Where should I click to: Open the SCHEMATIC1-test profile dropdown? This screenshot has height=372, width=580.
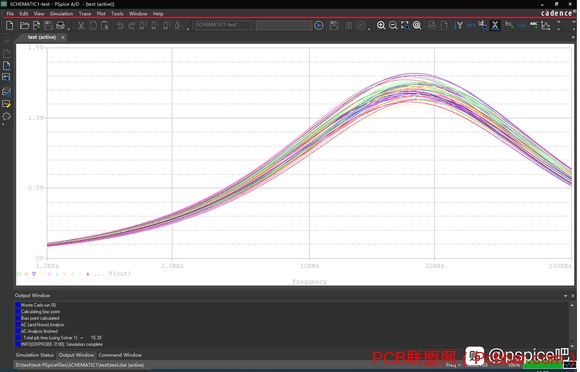point(223,25)
